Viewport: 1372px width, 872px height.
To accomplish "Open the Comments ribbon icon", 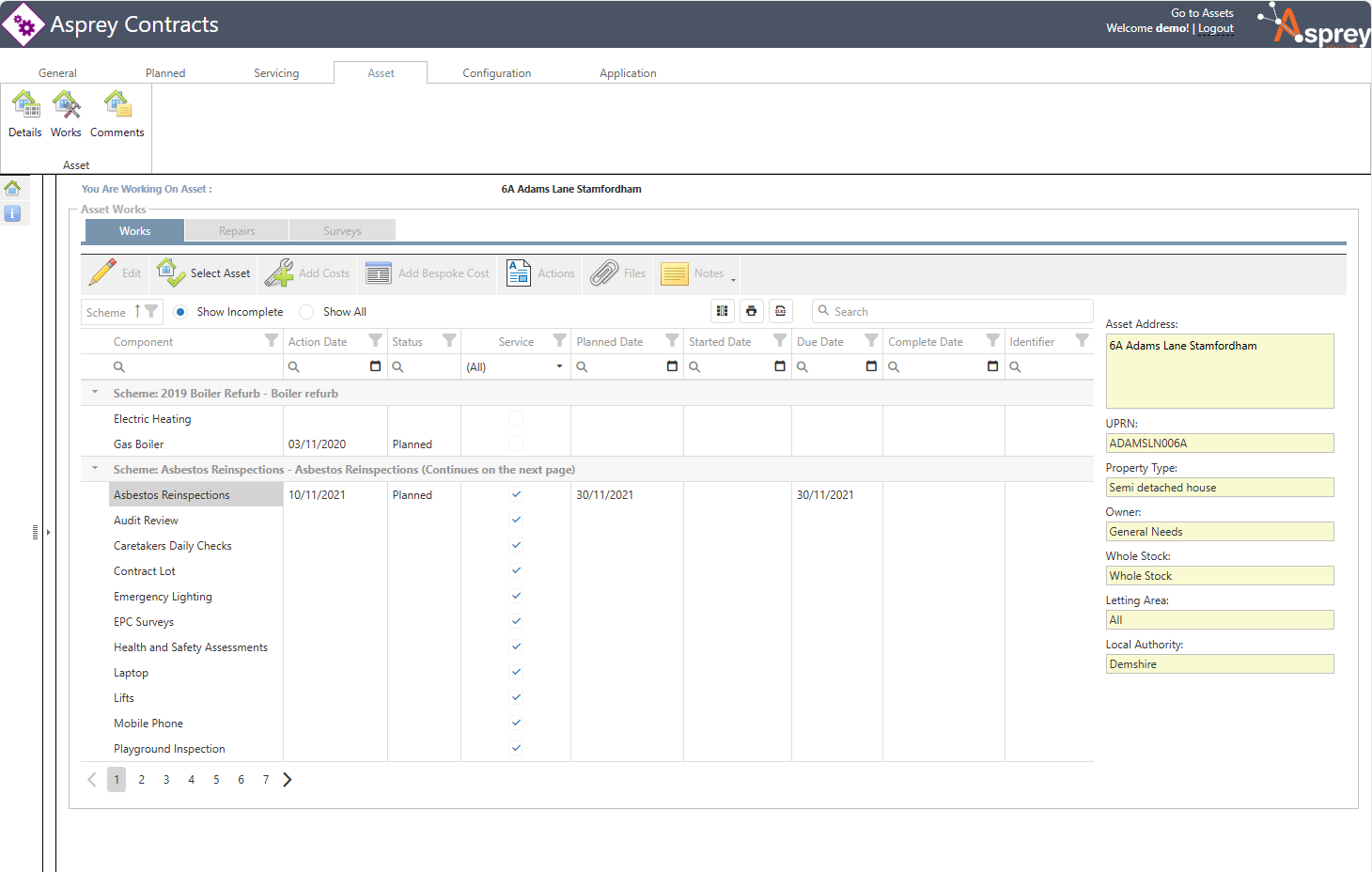I will [x=117, y=114].
